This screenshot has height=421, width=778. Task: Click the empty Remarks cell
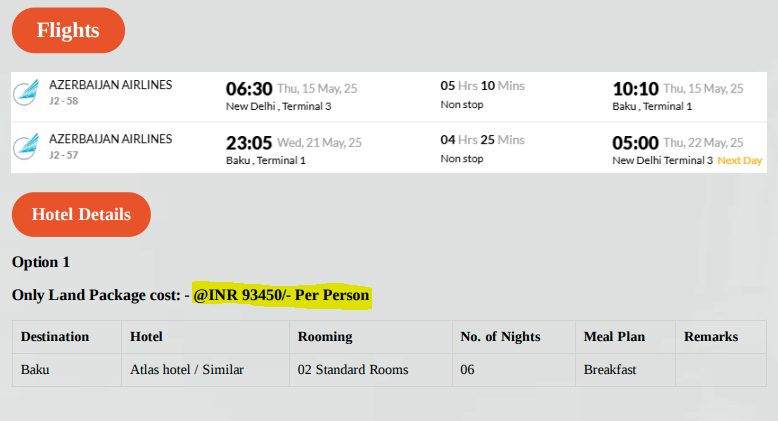click(721, 370)
